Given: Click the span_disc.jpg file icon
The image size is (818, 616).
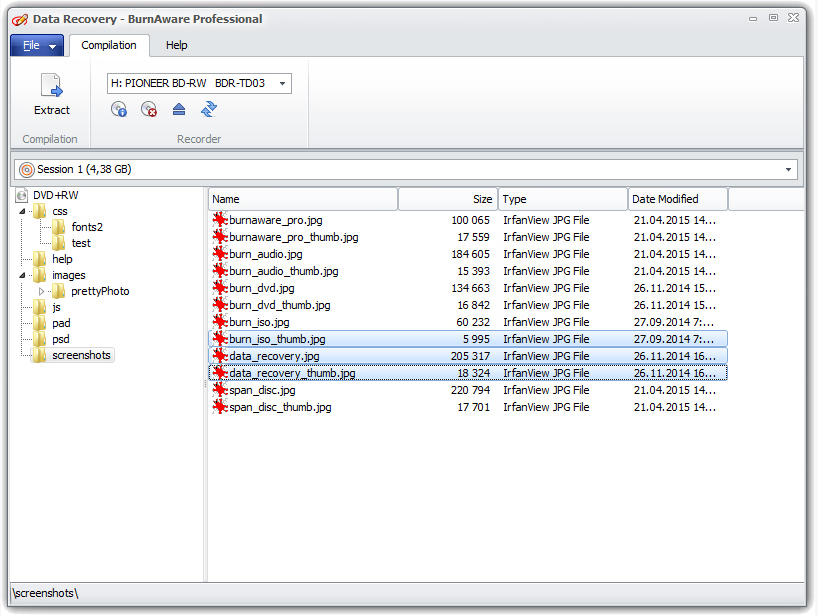Looking at the screenshot, I should (x=220, y=390).
